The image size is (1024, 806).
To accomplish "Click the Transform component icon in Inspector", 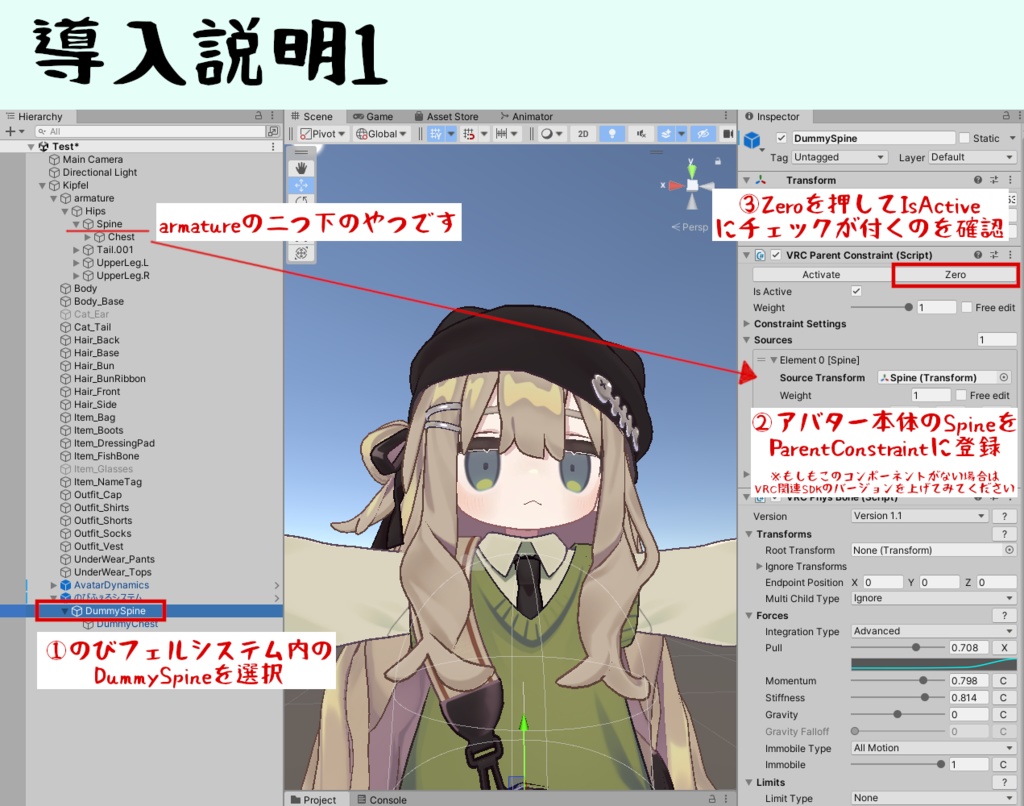I will click(762, 180).
